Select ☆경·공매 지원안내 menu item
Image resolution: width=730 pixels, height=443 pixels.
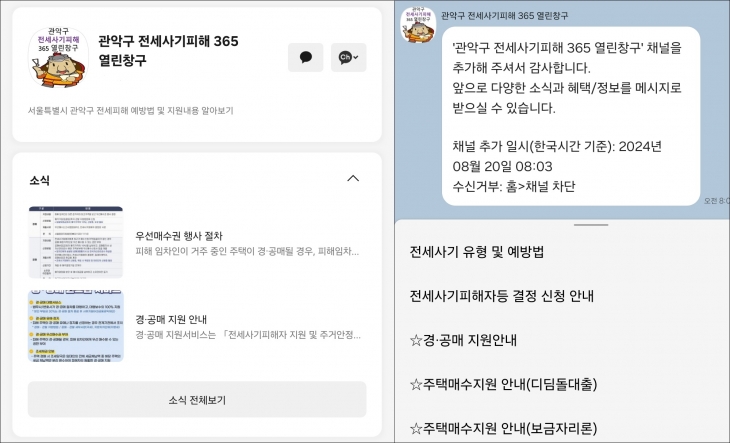click(463, 340)
